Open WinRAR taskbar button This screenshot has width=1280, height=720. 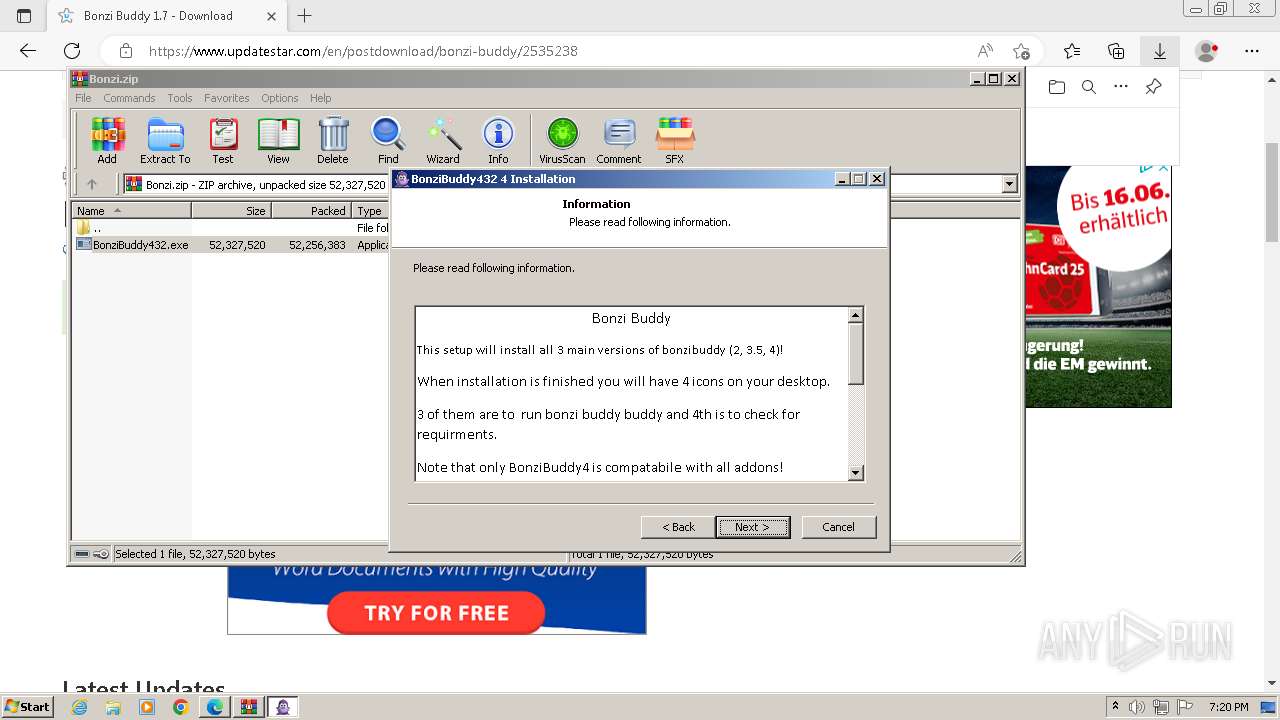pos(248,707)
